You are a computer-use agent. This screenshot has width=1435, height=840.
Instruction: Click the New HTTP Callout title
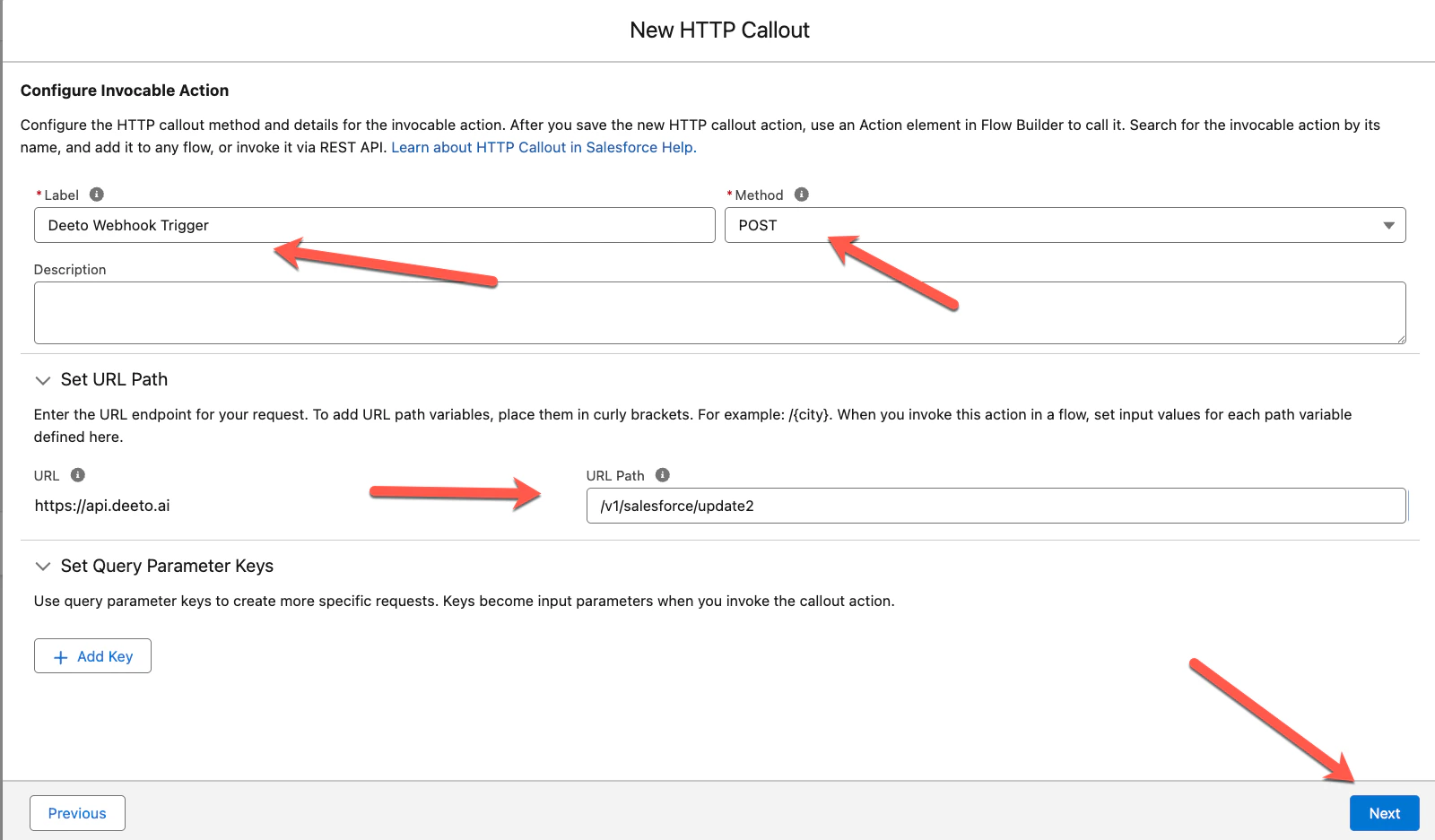(719, 30)
